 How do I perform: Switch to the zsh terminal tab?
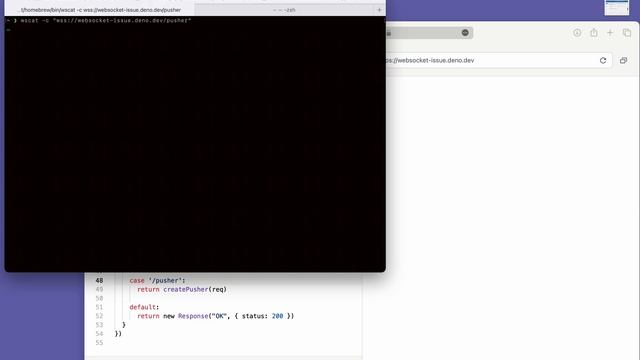pos(284,10)
